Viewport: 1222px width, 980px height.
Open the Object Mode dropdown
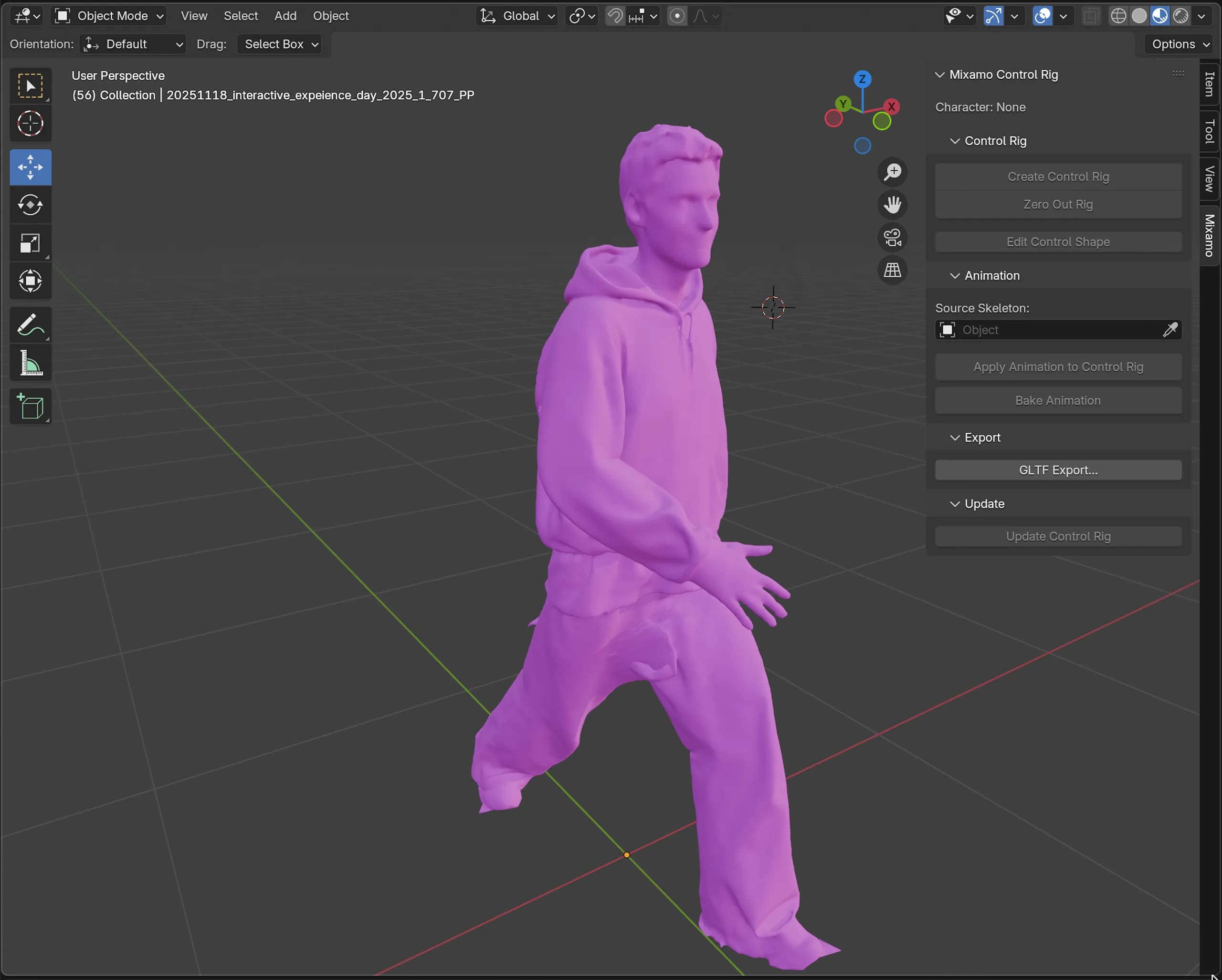(109, 16)
